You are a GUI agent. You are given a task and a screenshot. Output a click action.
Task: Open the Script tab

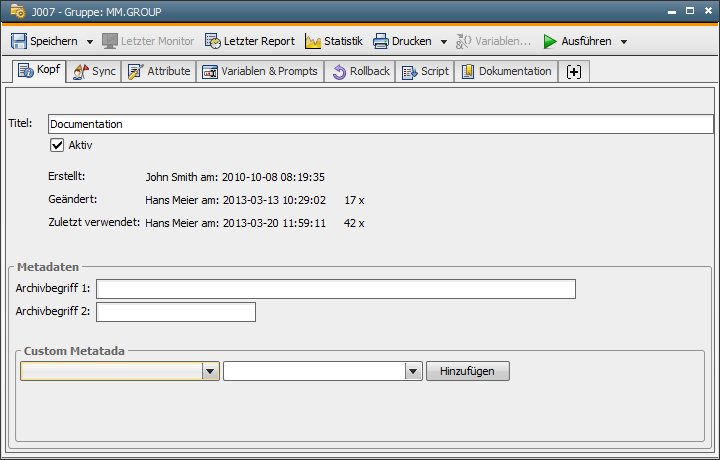[425, 72]
